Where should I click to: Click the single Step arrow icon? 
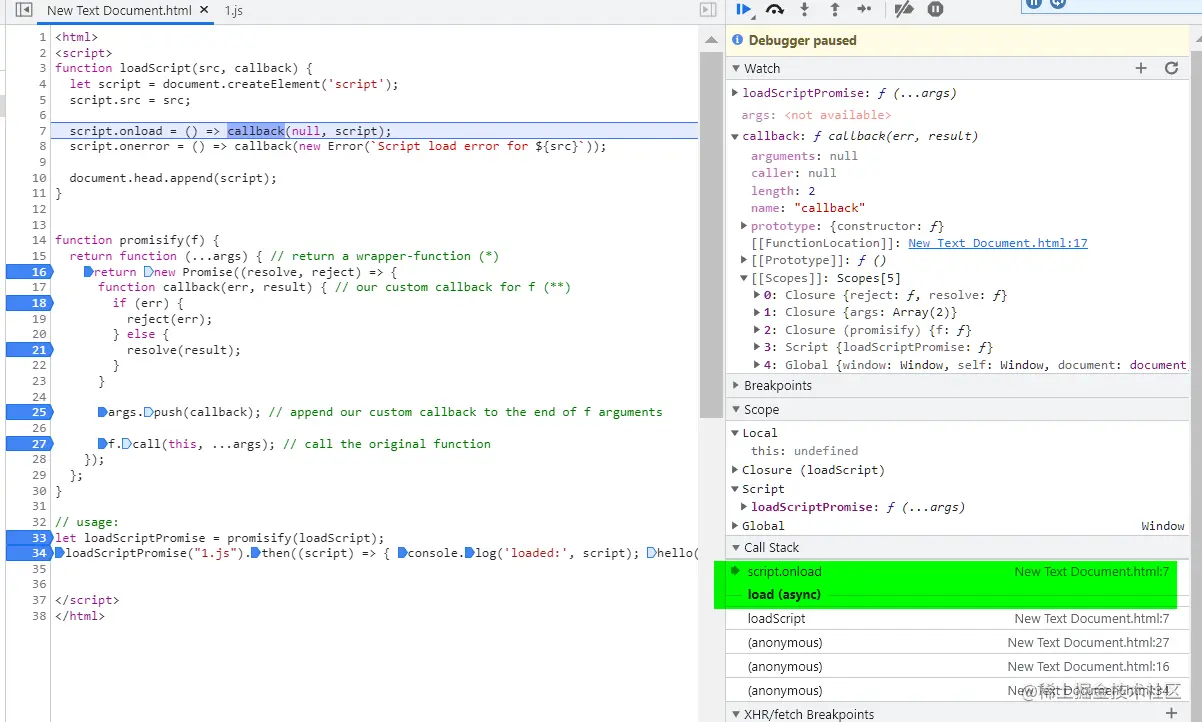click(864, 9)
